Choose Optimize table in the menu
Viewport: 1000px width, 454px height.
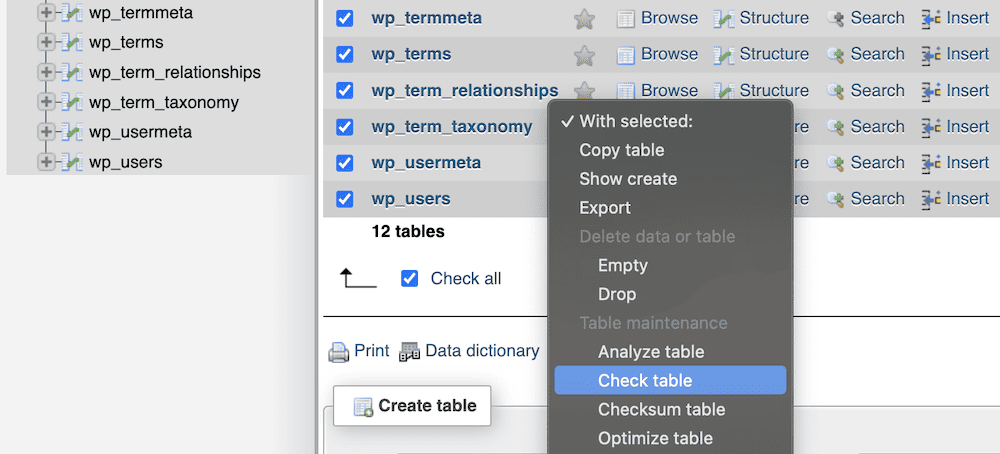[655, 438]
